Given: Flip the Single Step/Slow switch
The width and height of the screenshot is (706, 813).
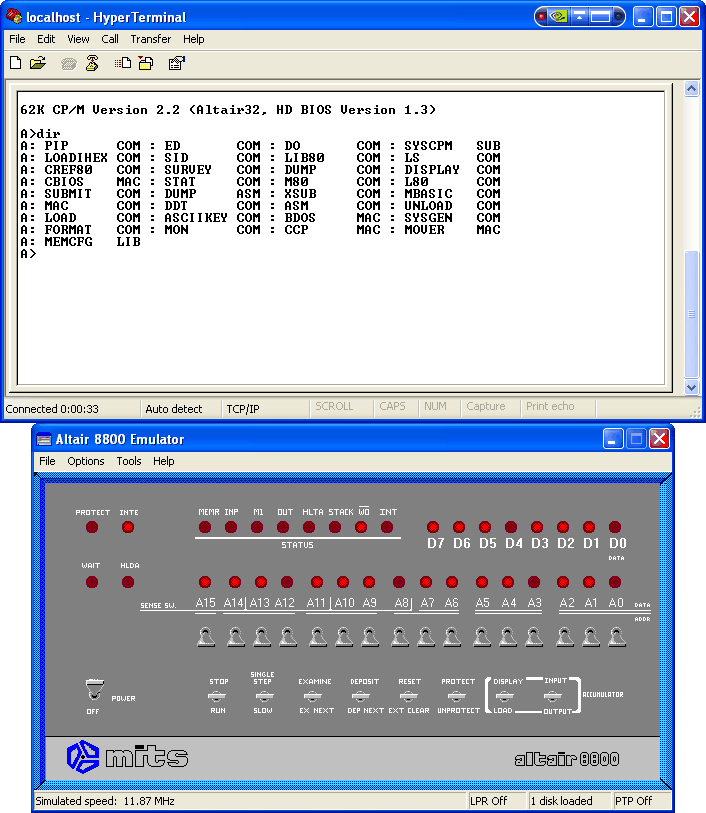Looking at the screenshot, I should tap(263, 696).
